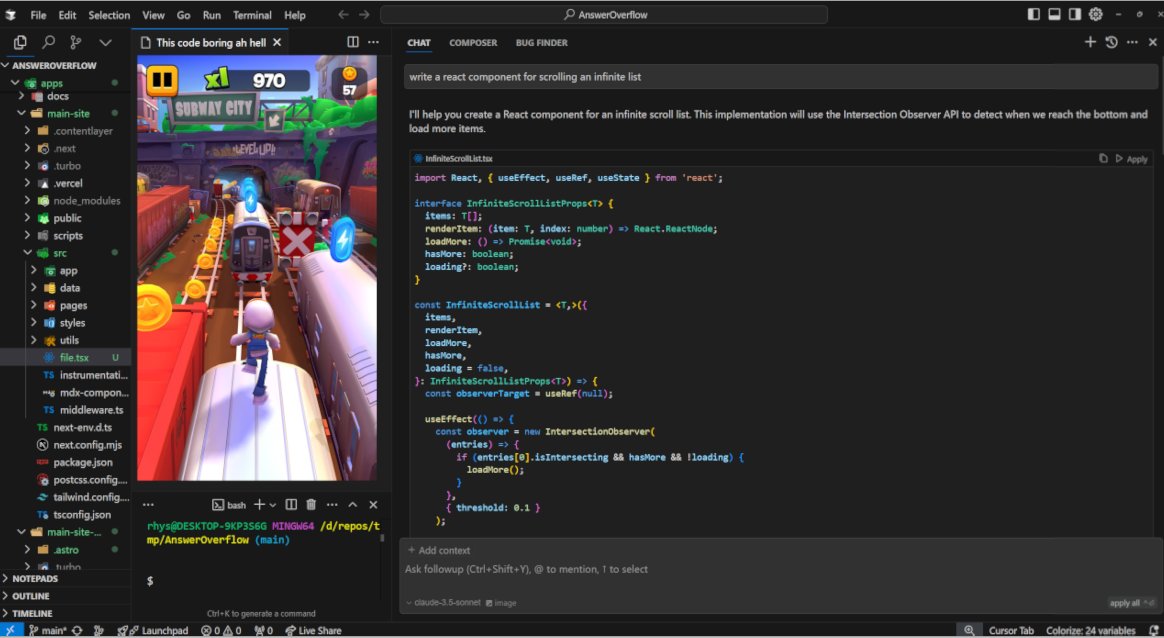Open Cursor settings gear icon
This screenshot has height=638, width=1164.
1096,14
